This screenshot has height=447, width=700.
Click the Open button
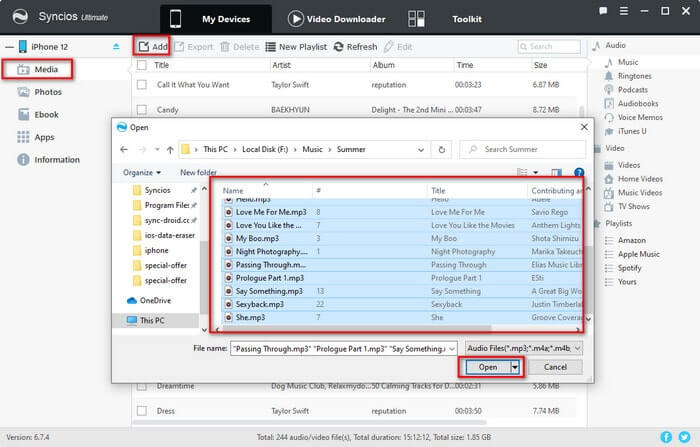pyautogui.click(x=488, y=367)
